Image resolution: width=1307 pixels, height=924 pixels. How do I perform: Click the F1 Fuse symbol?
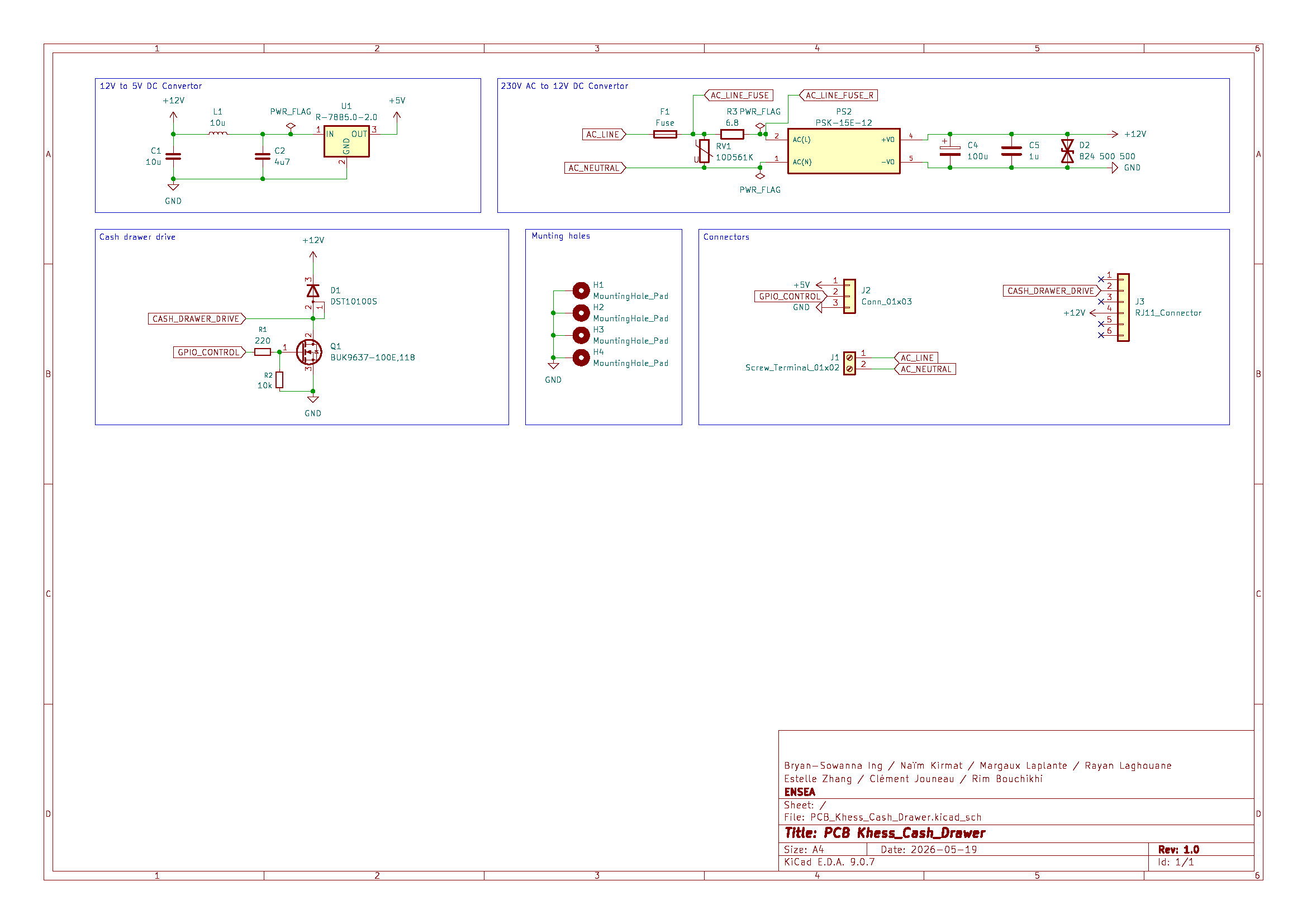click(665, 134)
